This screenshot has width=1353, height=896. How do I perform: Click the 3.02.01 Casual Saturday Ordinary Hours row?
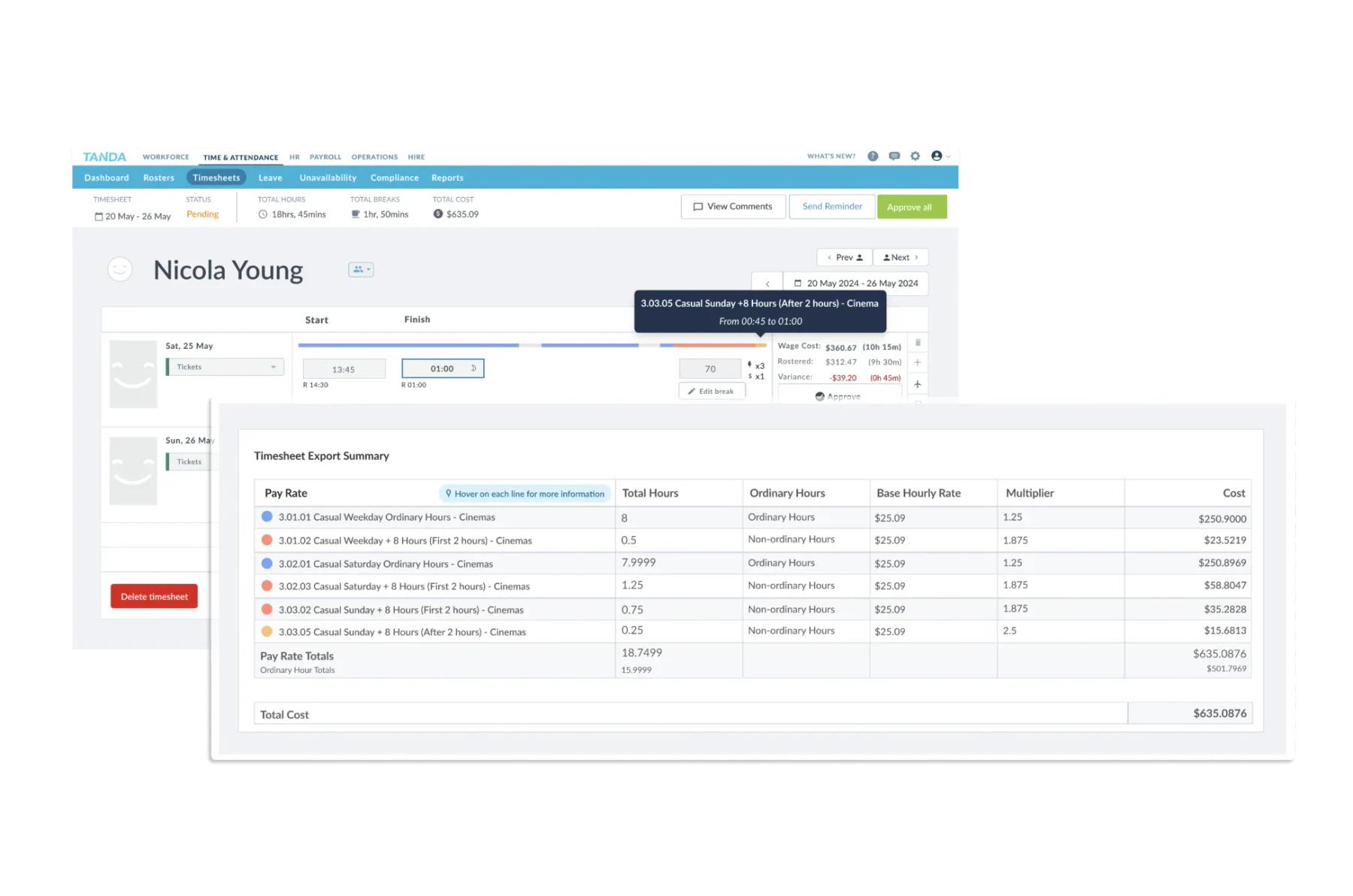[x=752, y=563]
